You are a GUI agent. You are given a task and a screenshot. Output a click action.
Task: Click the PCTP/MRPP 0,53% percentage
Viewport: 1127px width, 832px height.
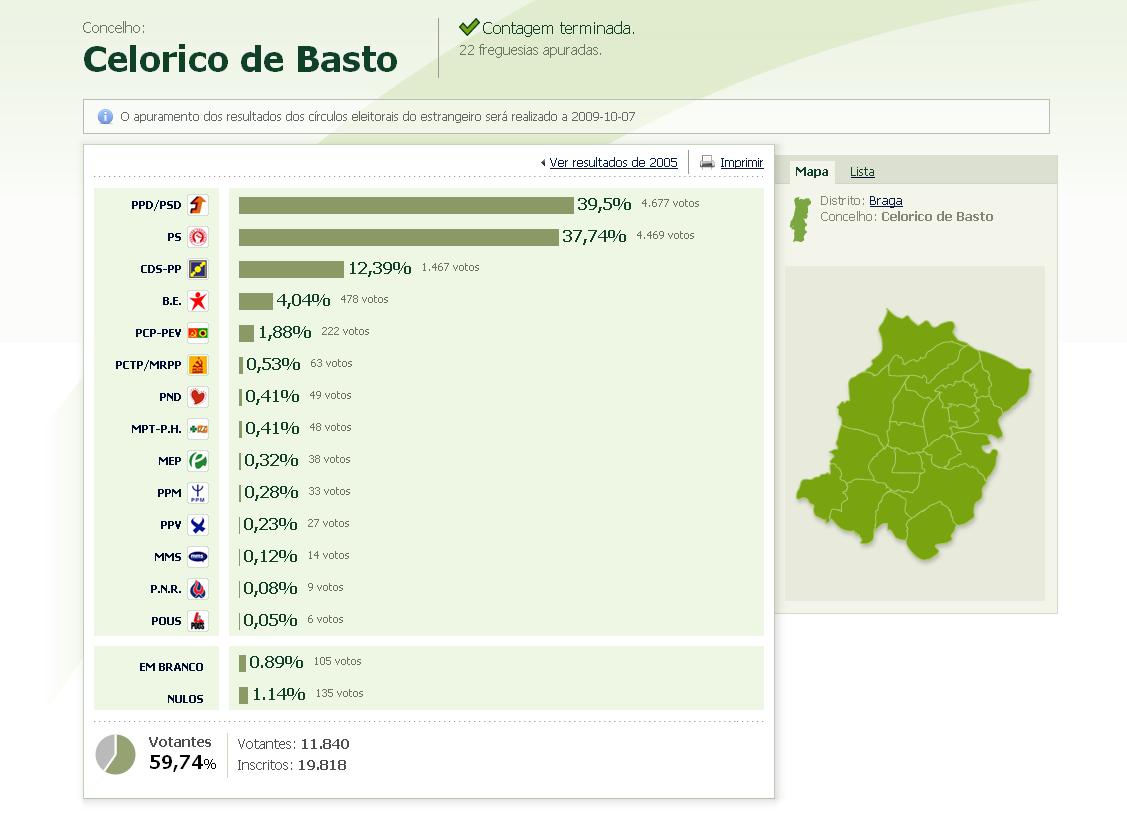click(x=273, y=364)
